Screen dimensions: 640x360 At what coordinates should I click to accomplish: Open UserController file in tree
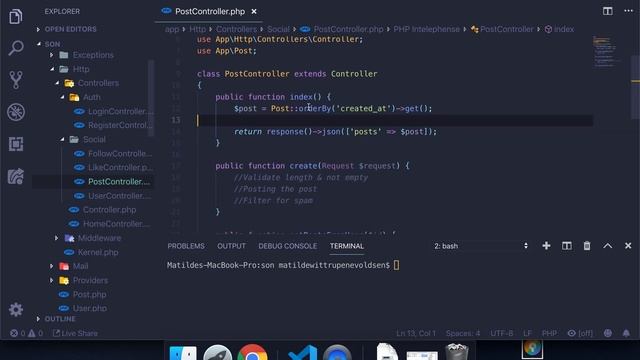coord(120,196)
